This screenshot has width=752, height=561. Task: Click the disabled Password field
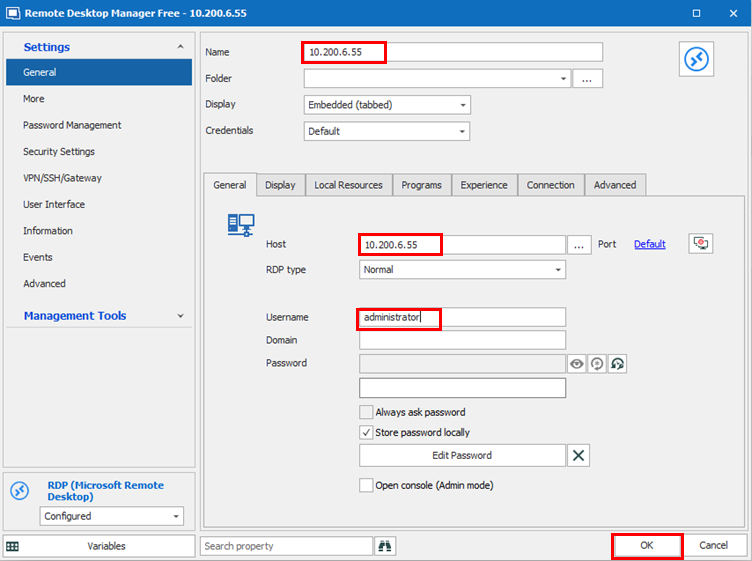point(462,364)
